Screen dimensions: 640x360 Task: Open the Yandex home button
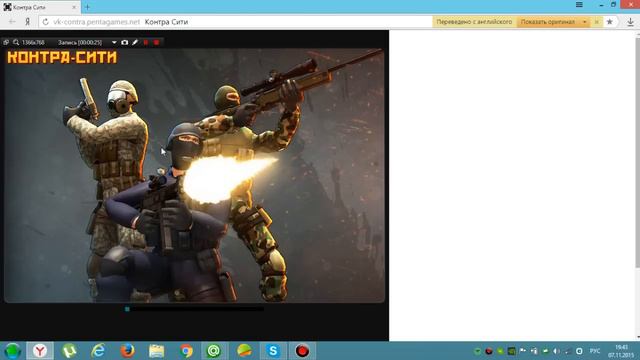tap(27, 22)
